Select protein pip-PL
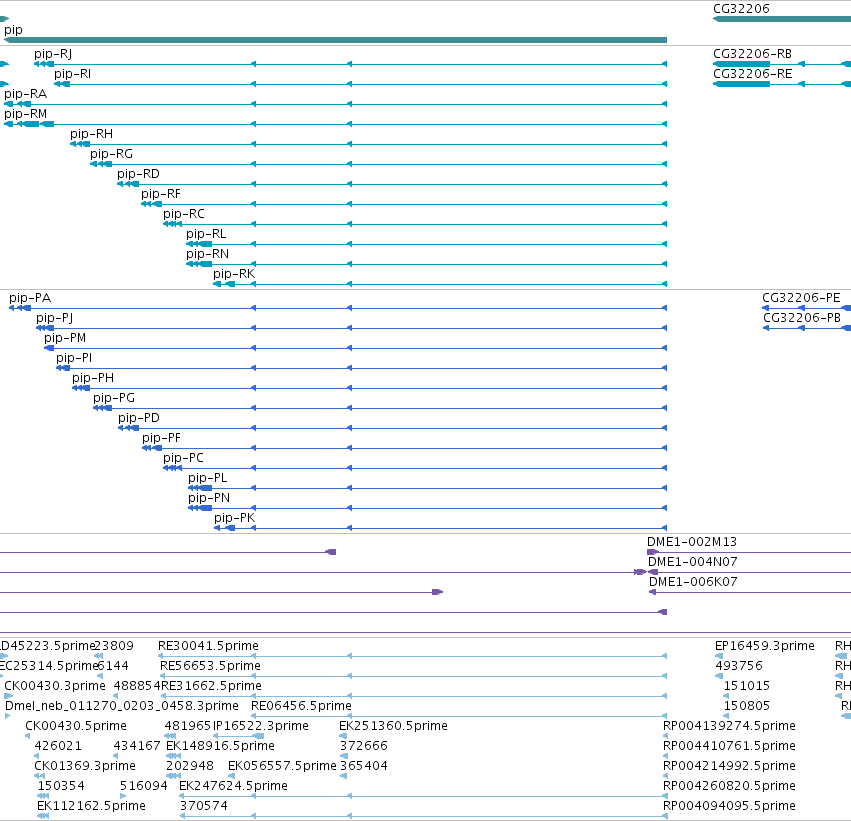 coord(207,478)
